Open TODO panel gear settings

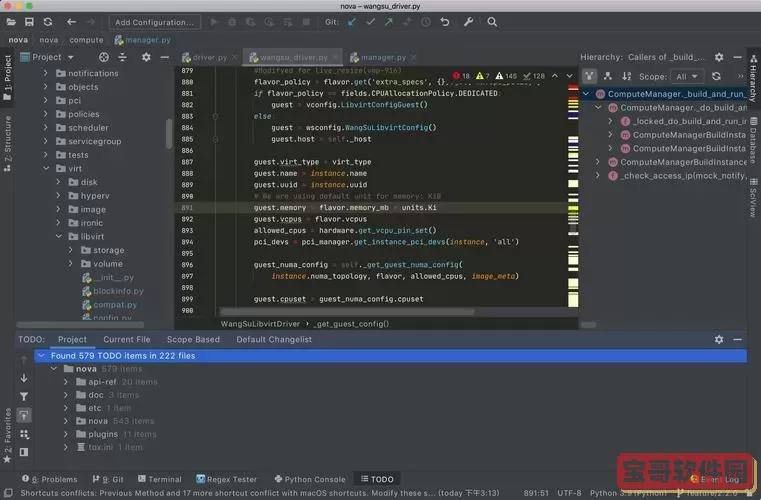tap(719, 339)
